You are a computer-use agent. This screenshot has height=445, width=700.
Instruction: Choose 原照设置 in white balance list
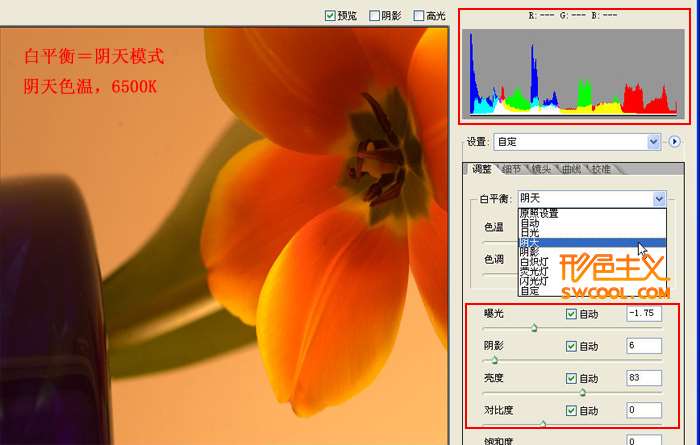pyautogui.click(x=592, y=213)
